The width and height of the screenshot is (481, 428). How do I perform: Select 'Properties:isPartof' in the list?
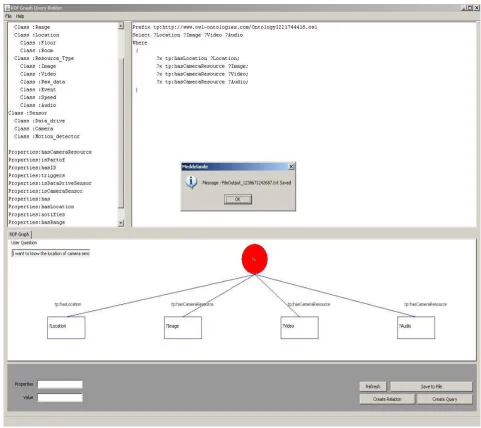37,160
